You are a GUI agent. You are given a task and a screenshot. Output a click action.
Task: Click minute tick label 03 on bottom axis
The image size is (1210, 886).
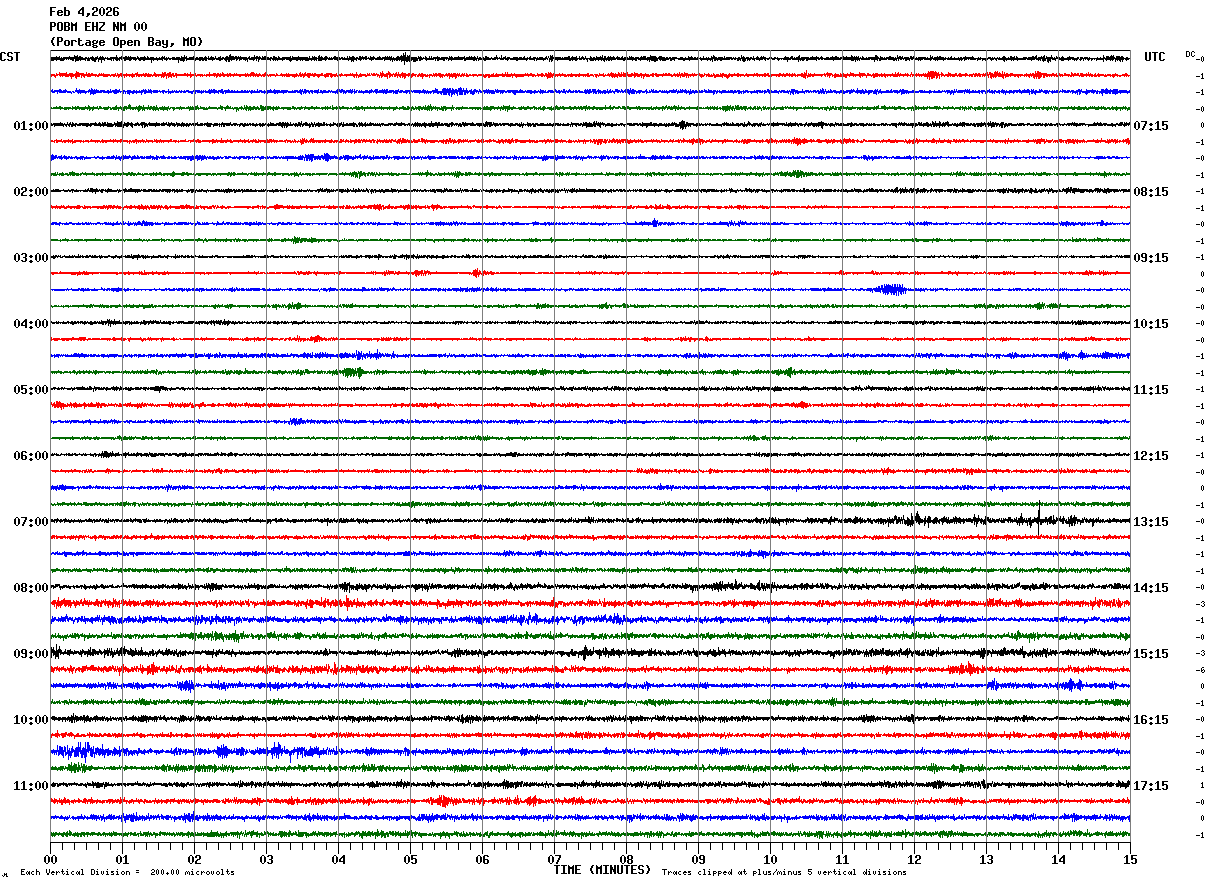[266, 859]
